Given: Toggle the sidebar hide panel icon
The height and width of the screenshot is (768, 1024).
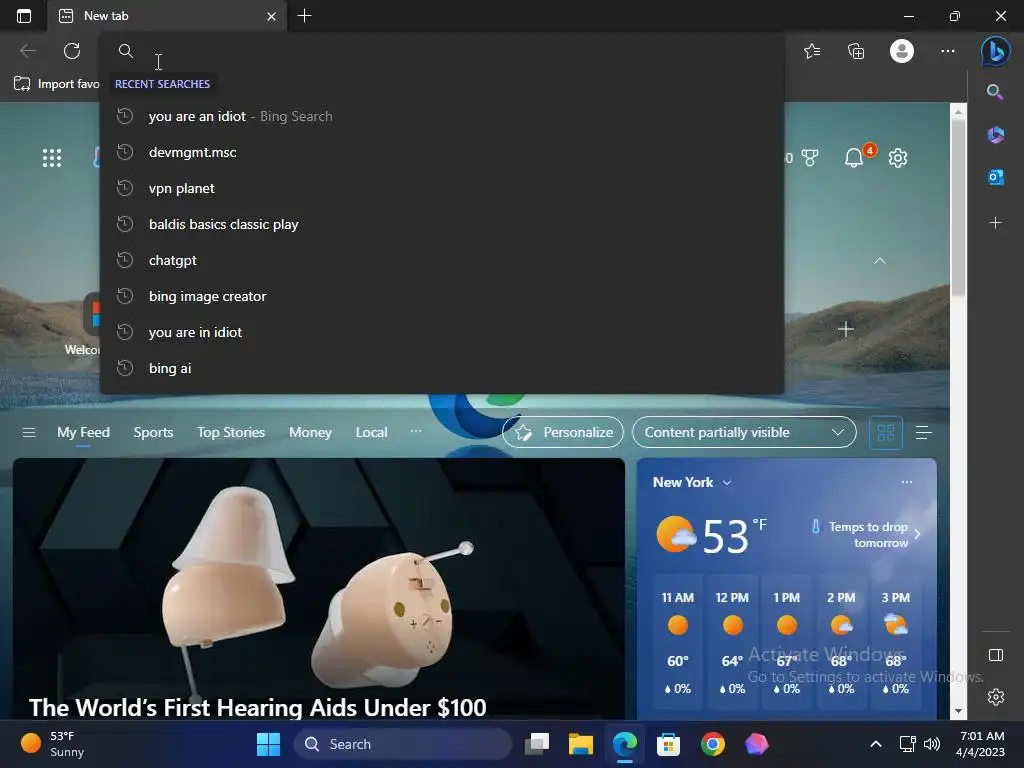Looking at the screenshot, I should coord(996,655).
